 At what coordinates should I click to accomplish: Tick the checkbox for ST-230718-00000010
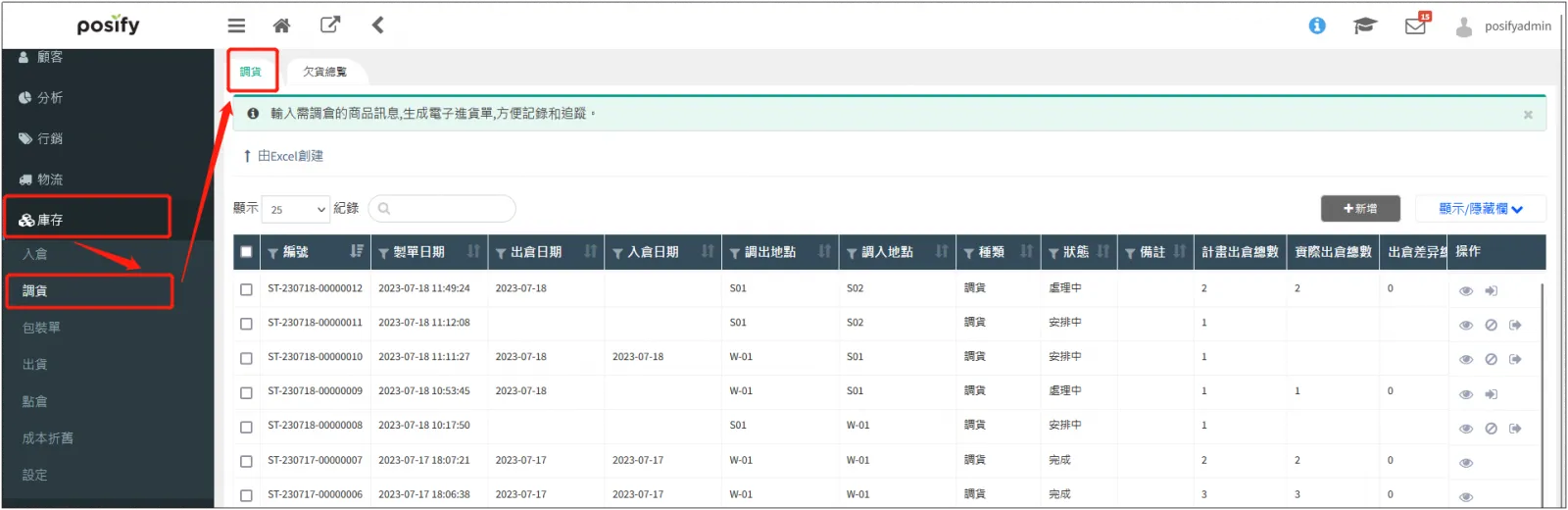[x=246, y=358]
